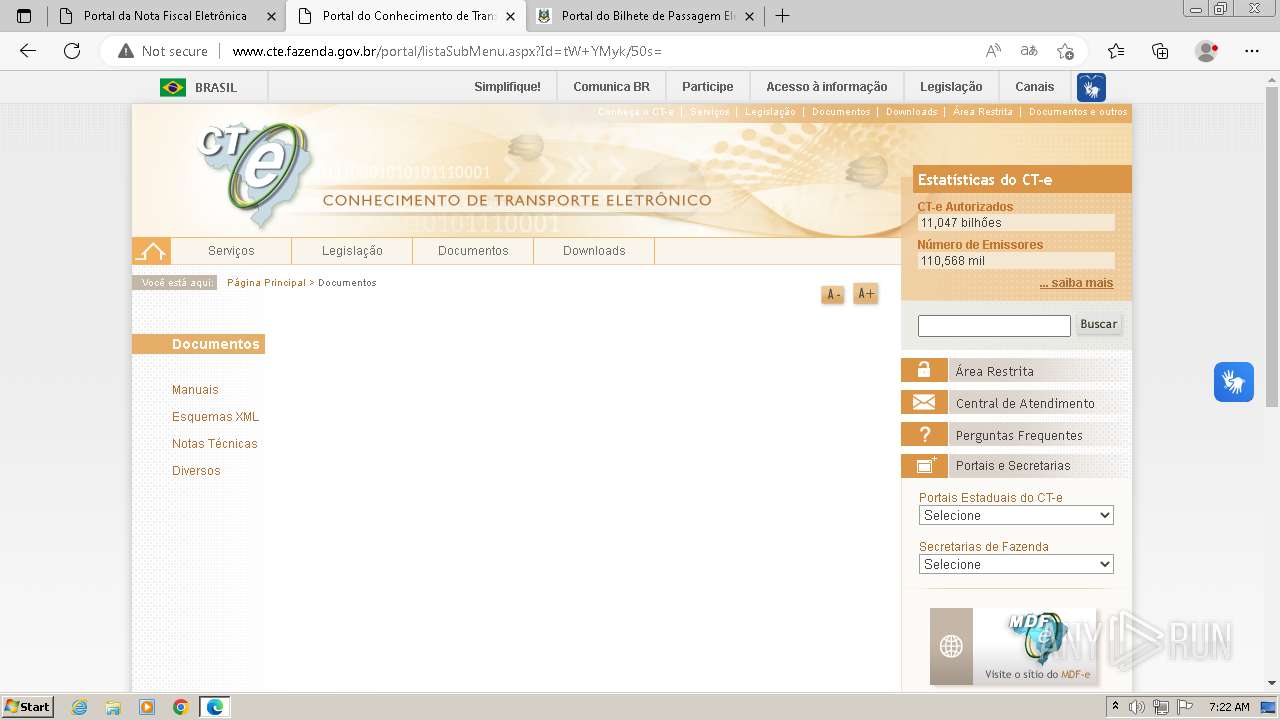The image size is (1280, 720).
Task: Click Comunica BR in the government bar
Action: tap(611, 87)
